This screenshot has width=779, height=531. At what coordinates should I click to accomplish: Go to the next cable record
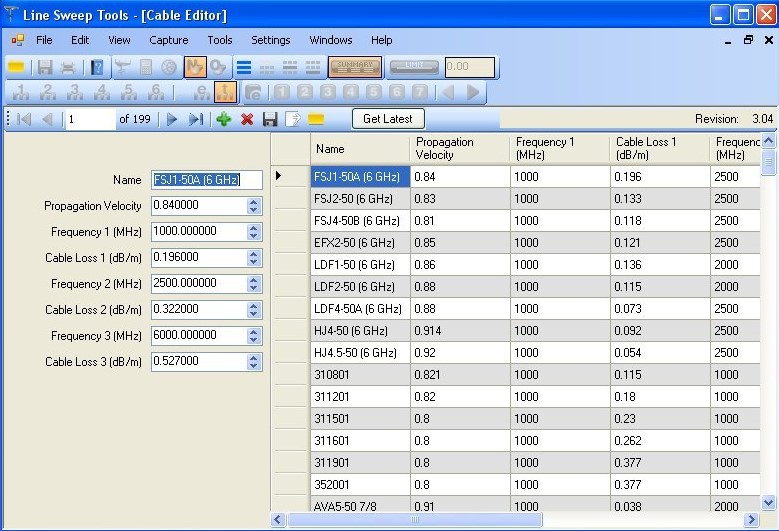(x=172, y=119)
